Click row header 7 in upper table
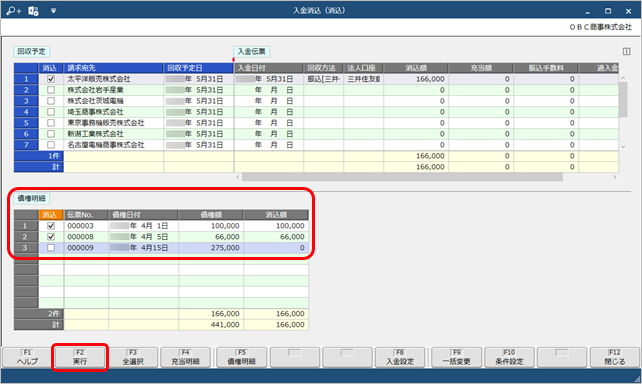 click(26, 145)
